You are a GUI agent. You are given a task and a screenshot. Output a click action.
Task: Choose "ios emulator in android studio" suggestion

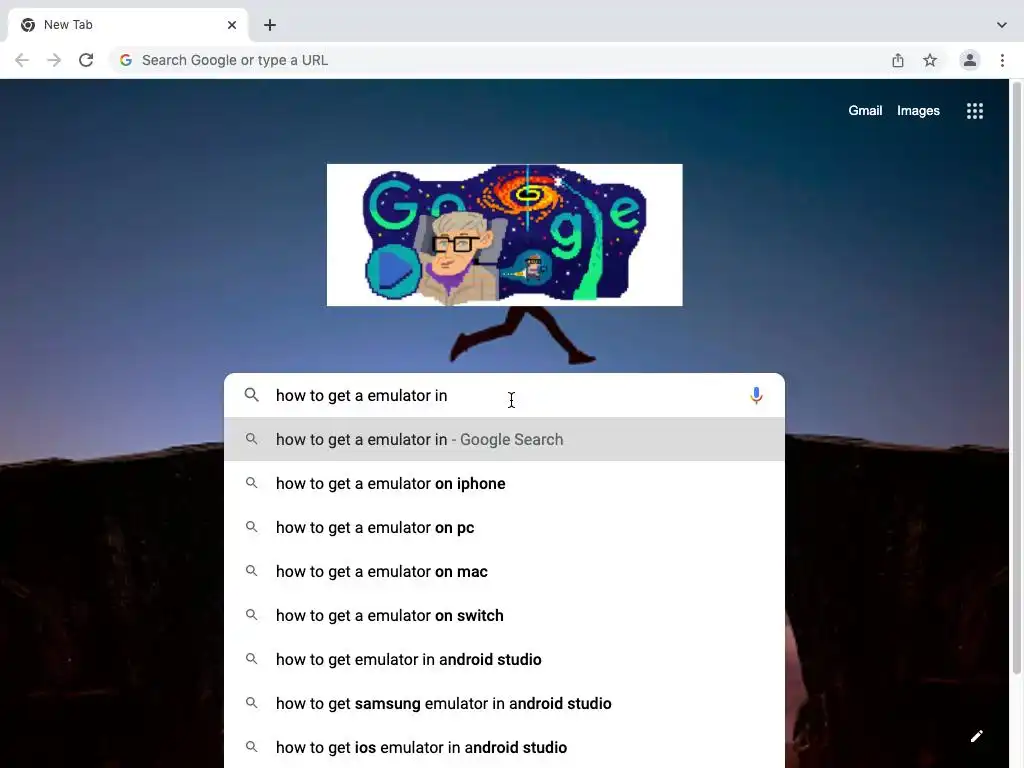click(504, 747)
